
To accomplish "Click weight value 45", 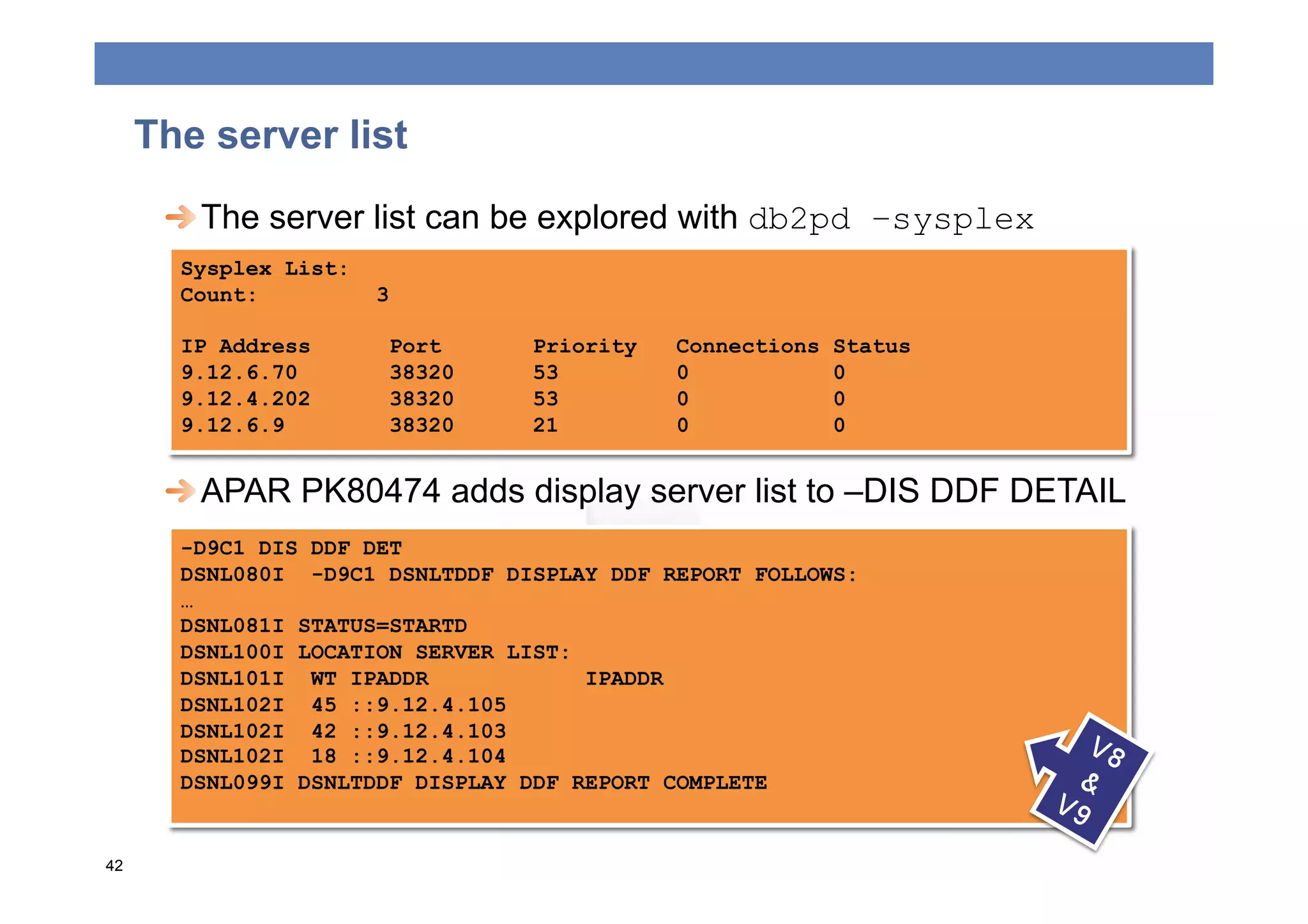I will (324, 704).
